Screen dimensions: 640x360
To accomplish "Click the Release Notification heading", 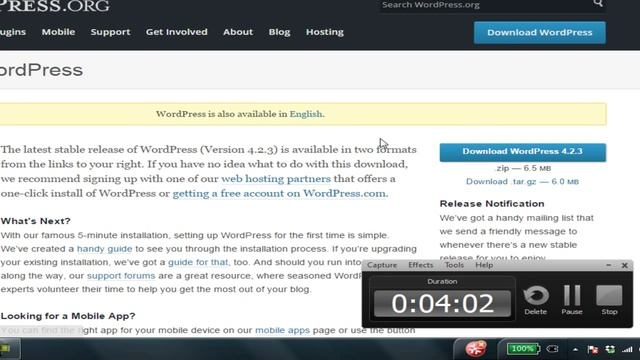I will (x=492, y=204).
